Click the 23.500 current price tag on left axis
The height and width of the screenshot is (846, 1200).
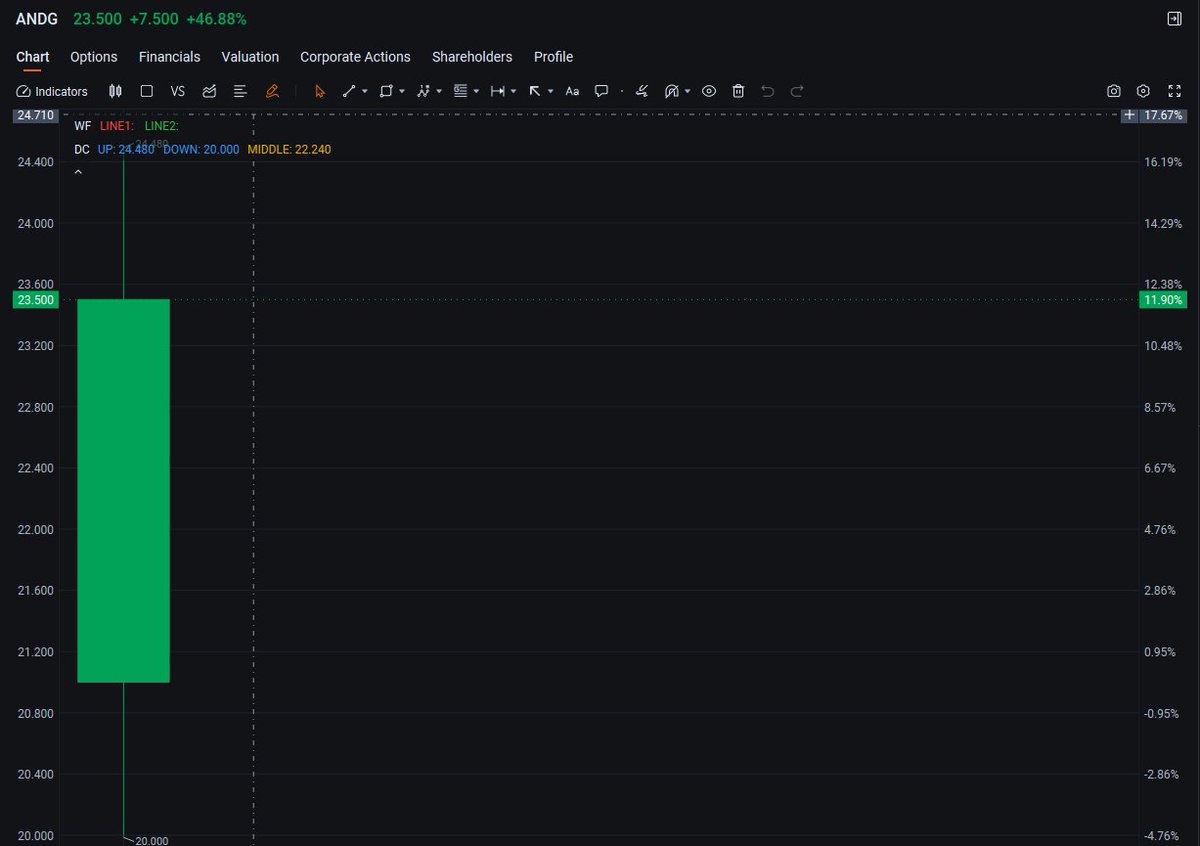tap(36, 300)
